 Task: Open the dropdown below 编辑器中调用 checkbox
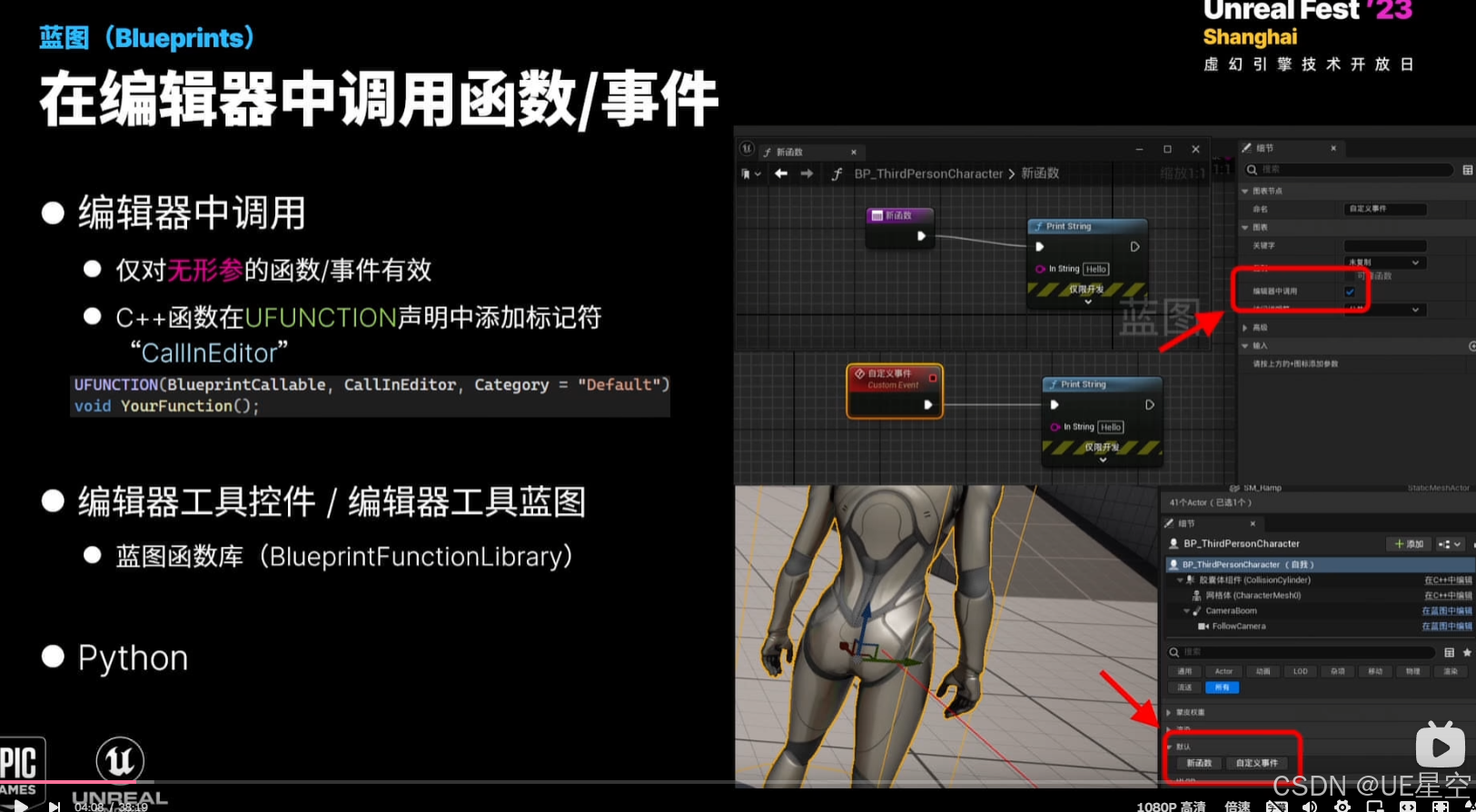tap(1385, 310)
